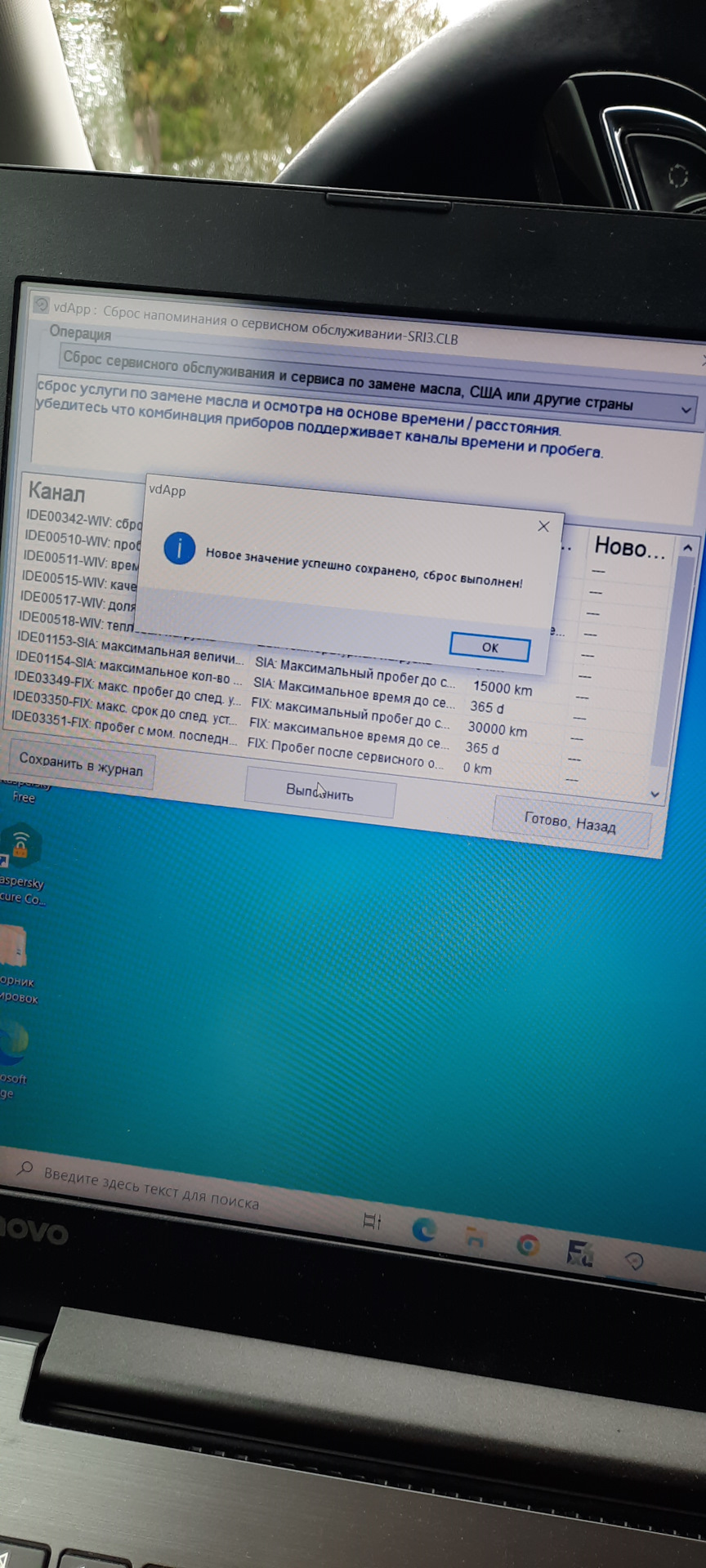Screen dimensions: 706x1568
Task: Open the Microsoft Edge desktop shortcut
Action: (x=15, y=1059)
